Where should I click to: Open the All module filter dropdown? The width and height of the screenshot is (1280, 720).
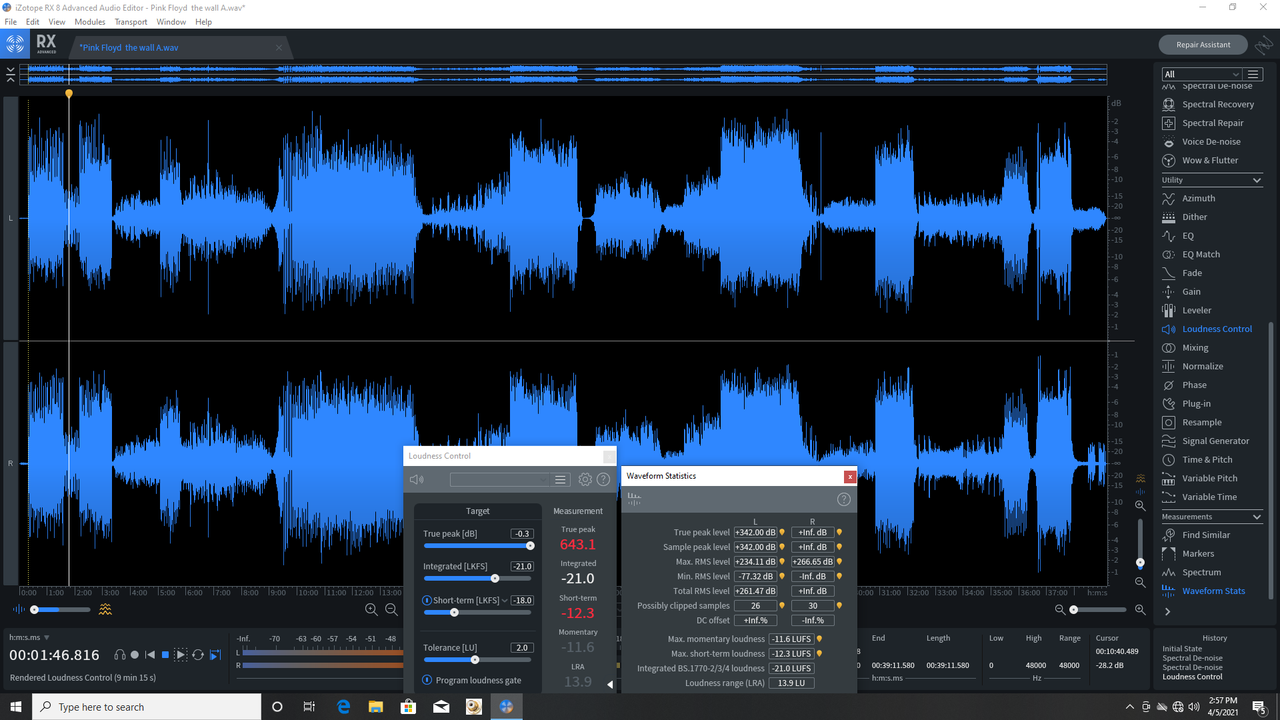[1201, 74]
